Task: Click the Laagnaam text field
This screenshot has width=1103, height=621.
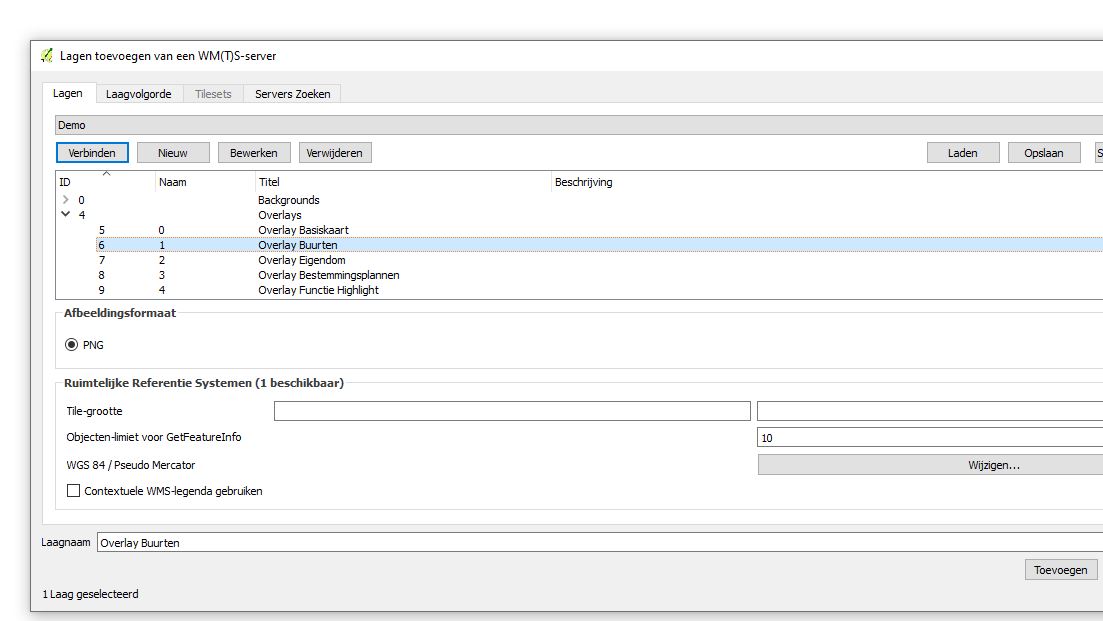Action: point(600,543)
